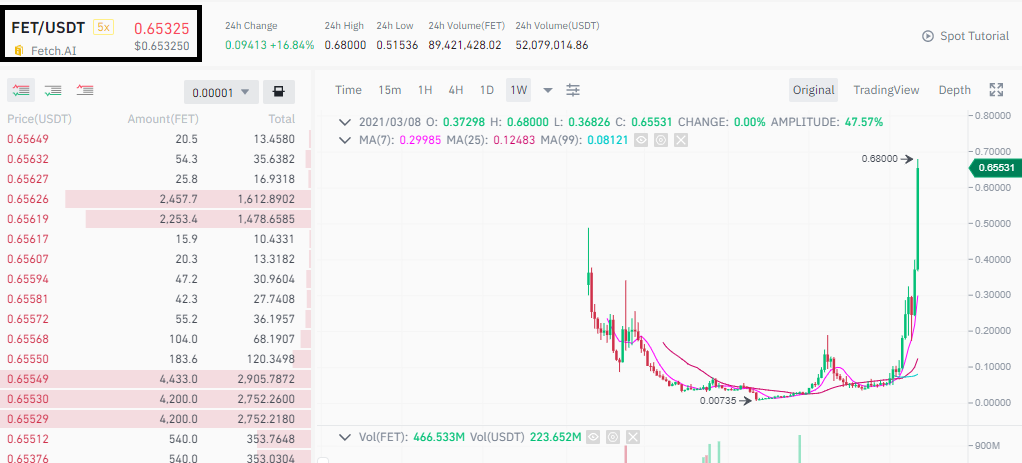The height and width of the screenshot is (463, 1022).
Task: Click the Fetch.AI token logo icon
Action: [x=19, y=50]
